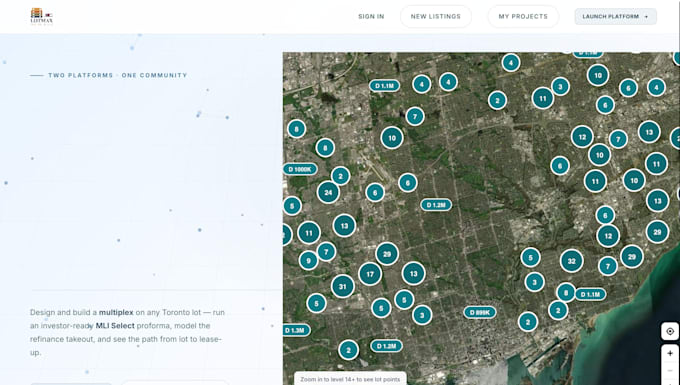Select the cluster marker labeled 24
The image size is (680, 385).
tap(328, 192)
